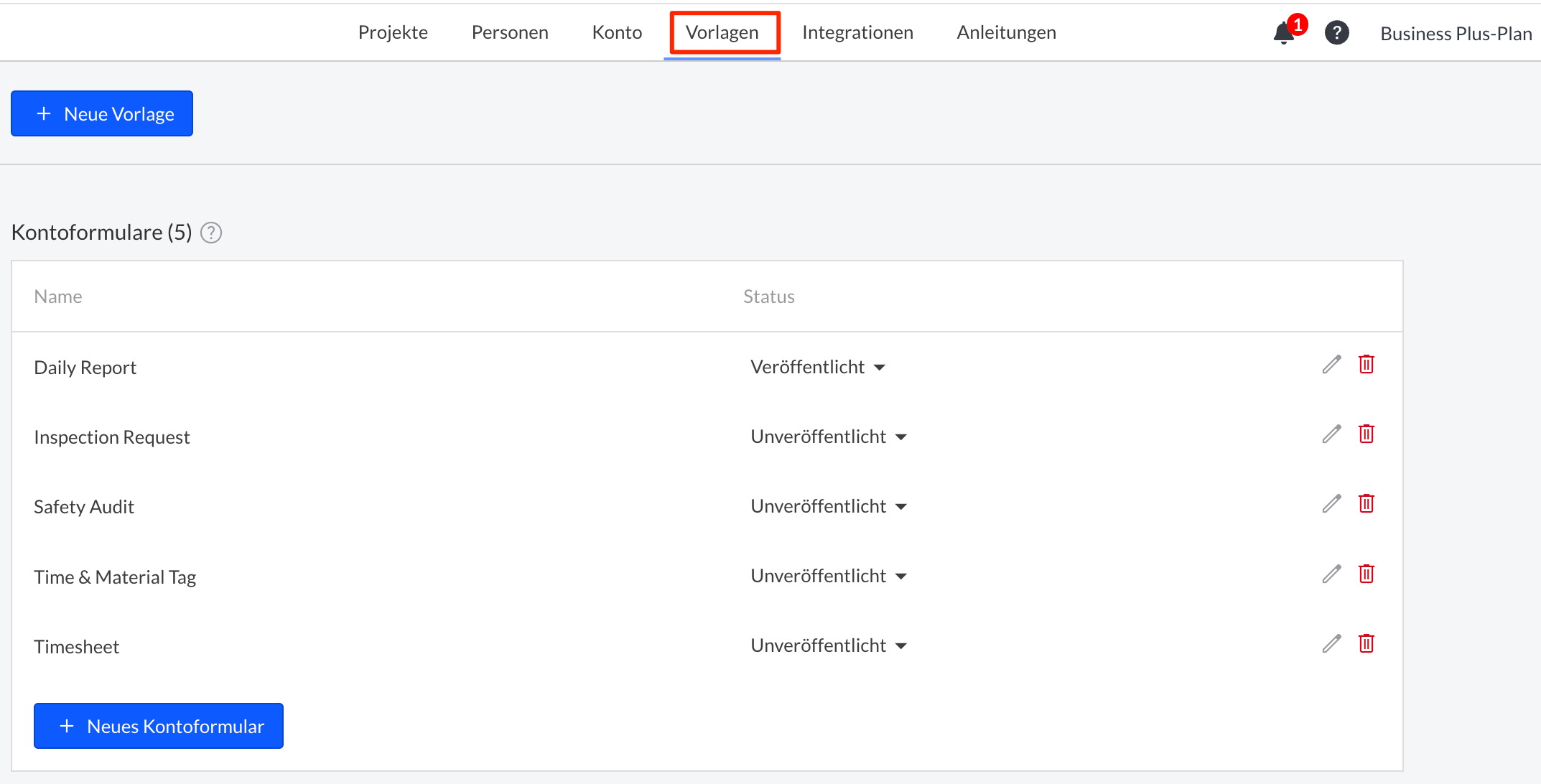
Task: Delete the Inspection Request form
Action: click(x=1366, y=434)
